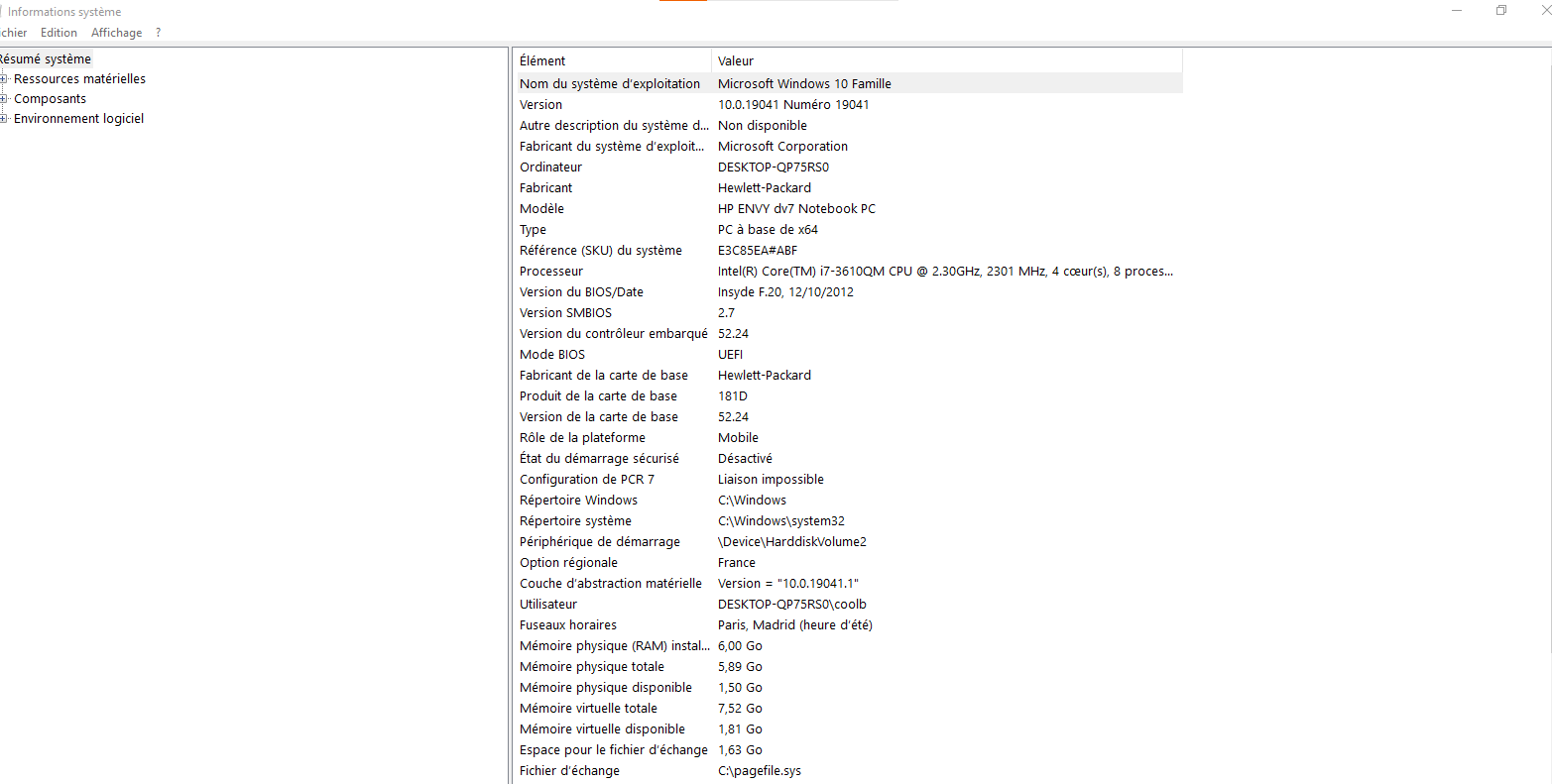The width and height of the screenshot is (1552, 784).
Task: Select the Configuration de PCR 7 row
Action: (848, 480)
